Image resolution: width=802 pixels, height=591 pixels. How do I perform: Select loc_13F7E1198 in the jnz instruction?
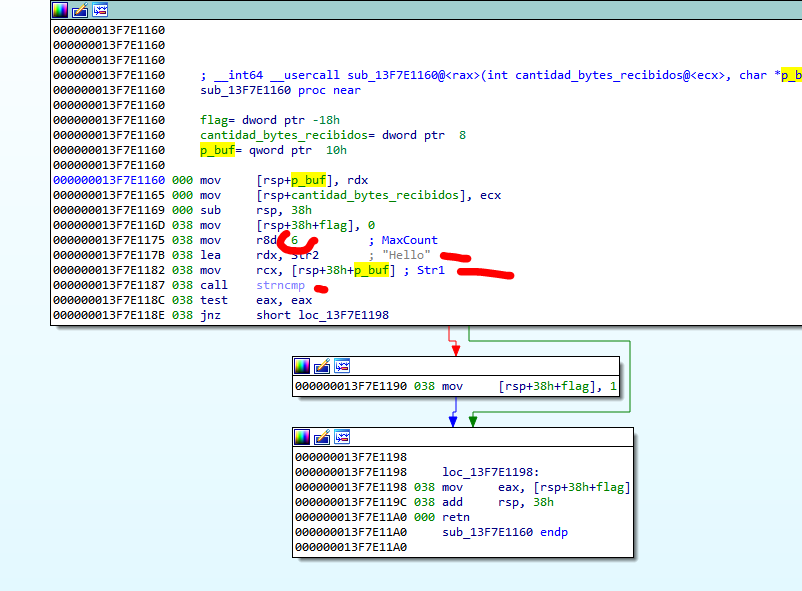point(337,315)
